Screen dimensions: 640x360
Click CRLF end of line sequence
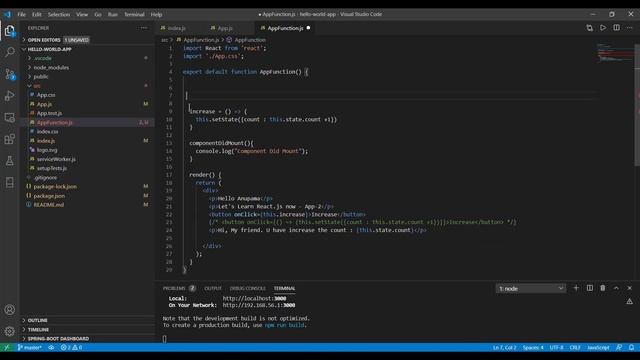click(x=575, y=347)
